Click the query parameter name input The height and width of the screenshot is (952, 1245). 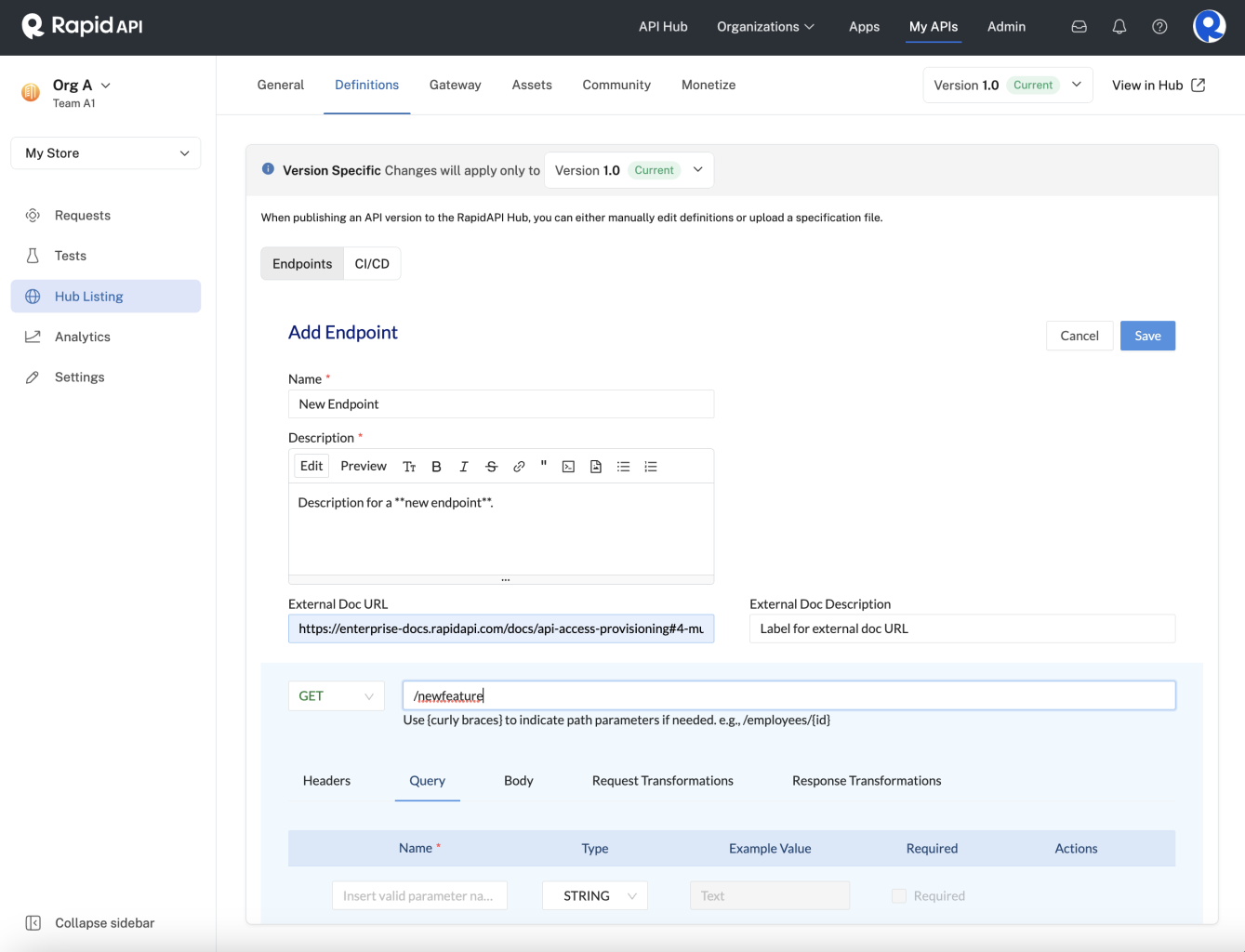tap(419, 896)
